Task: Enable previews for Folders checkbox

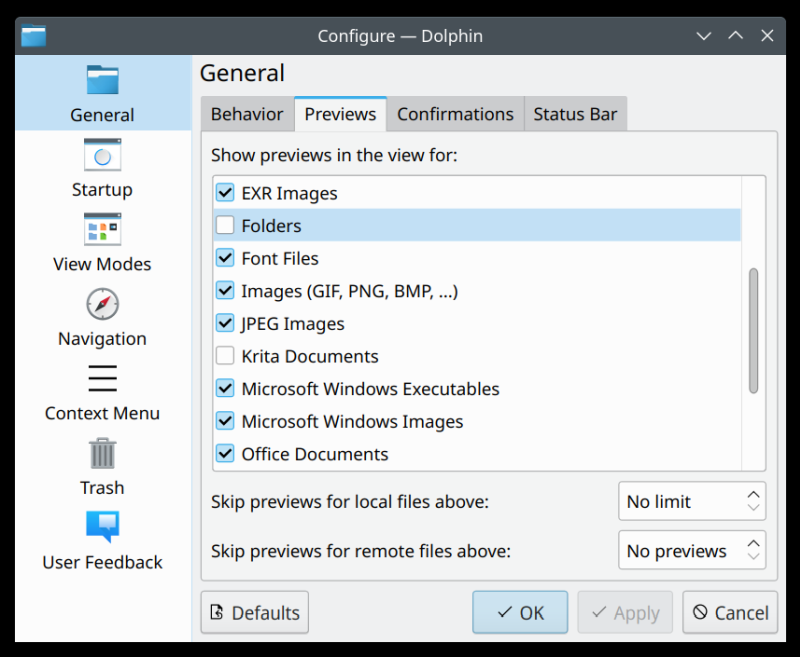Action: [225, 226]
